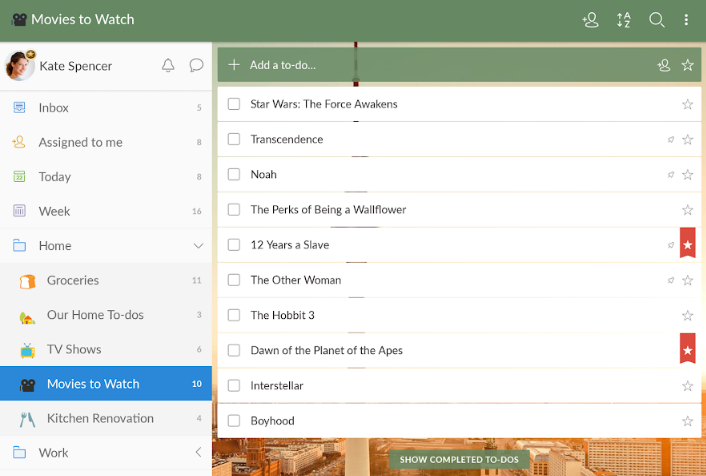
Task: Open search with the magnifier icon
Action: (x=657, y=20)
